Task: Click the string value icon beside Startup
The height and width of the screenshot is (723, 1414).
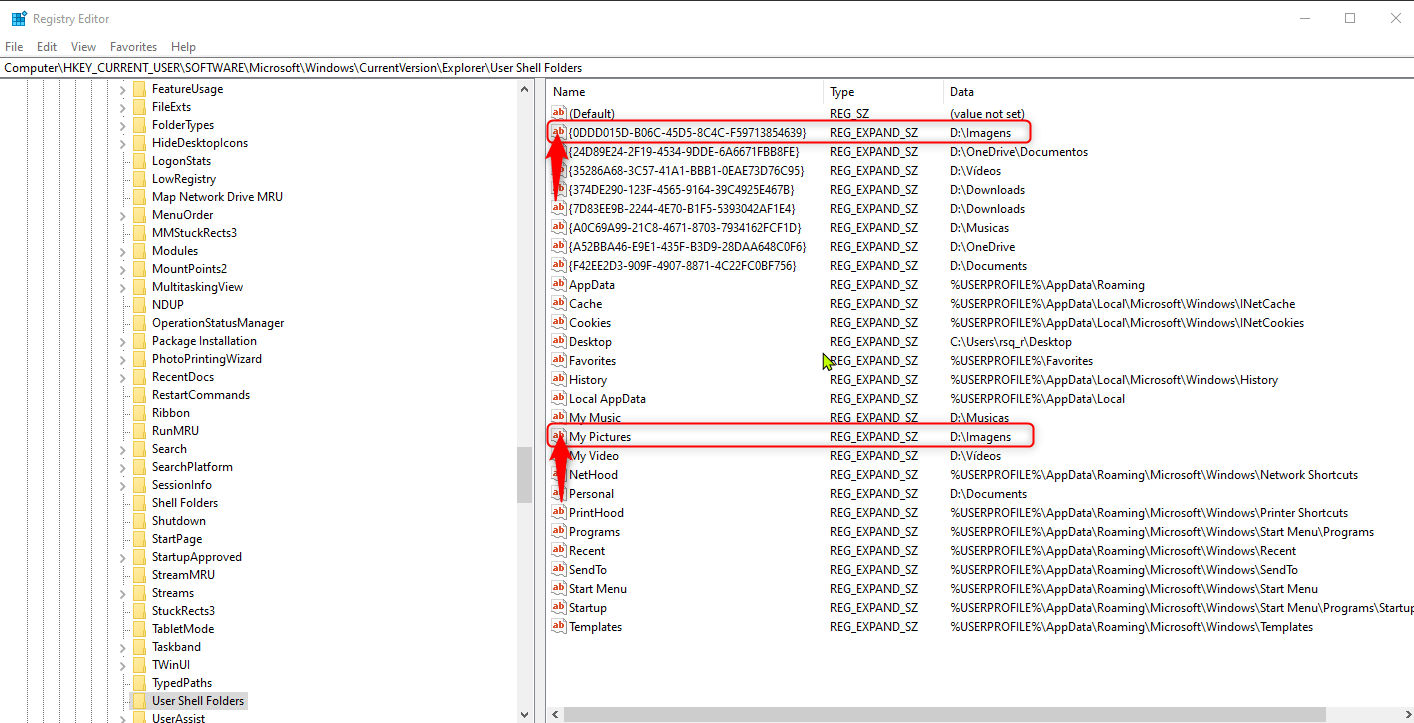Action: tap(559, 607)
